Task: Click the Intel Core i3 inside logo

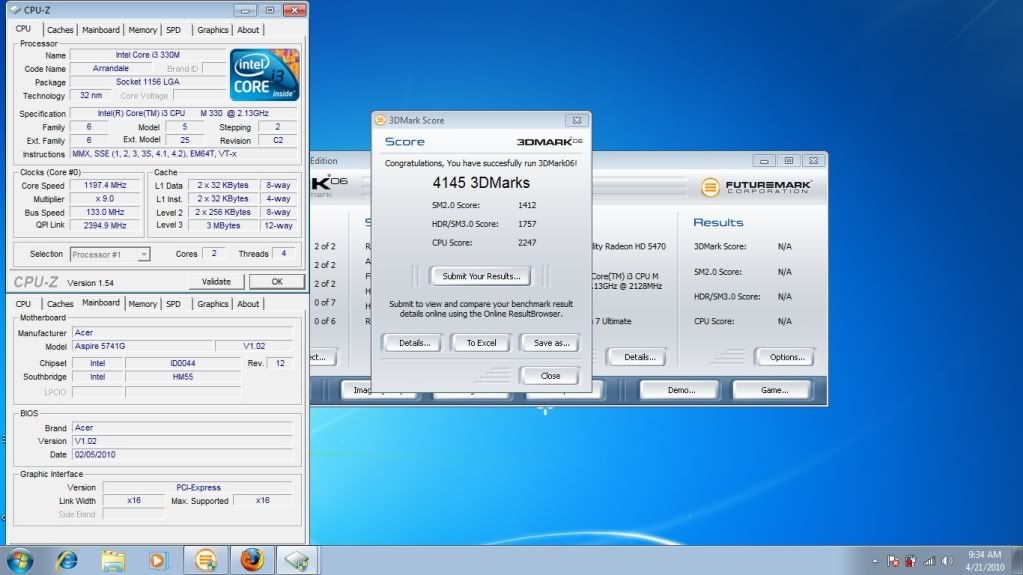Action: tap(264, 74)
